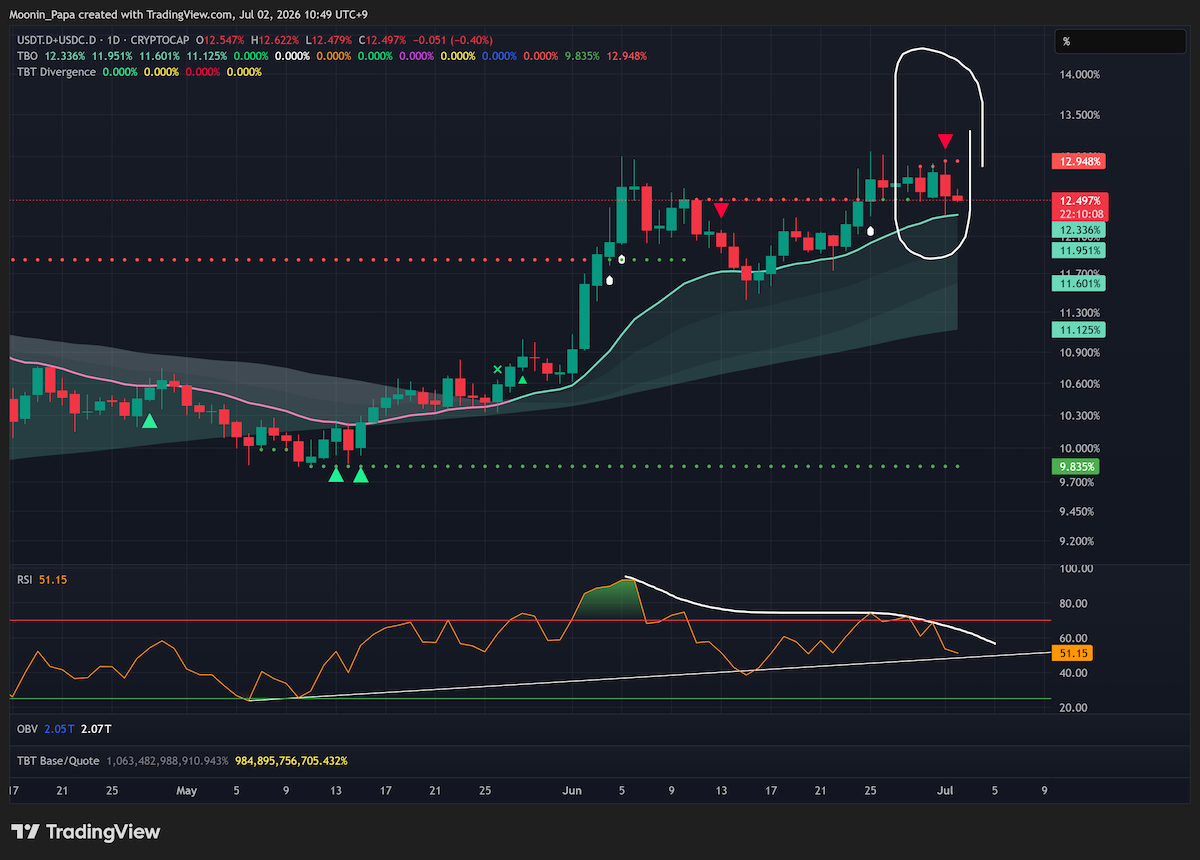Select the TBT Base/Quote indicator label
Screen dimensions: 1200x860
pos(58,761)
